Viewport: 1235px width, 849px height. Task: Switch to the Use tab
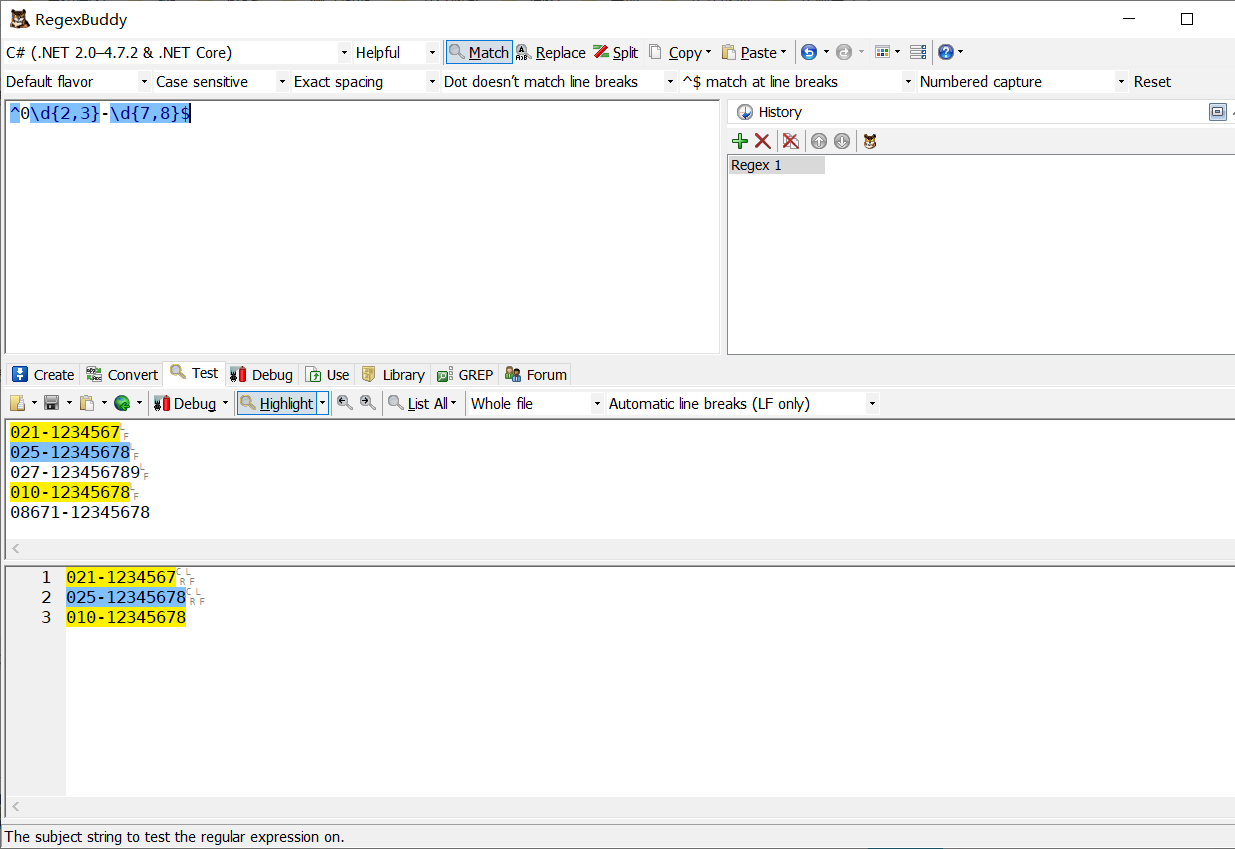point(328,374)
